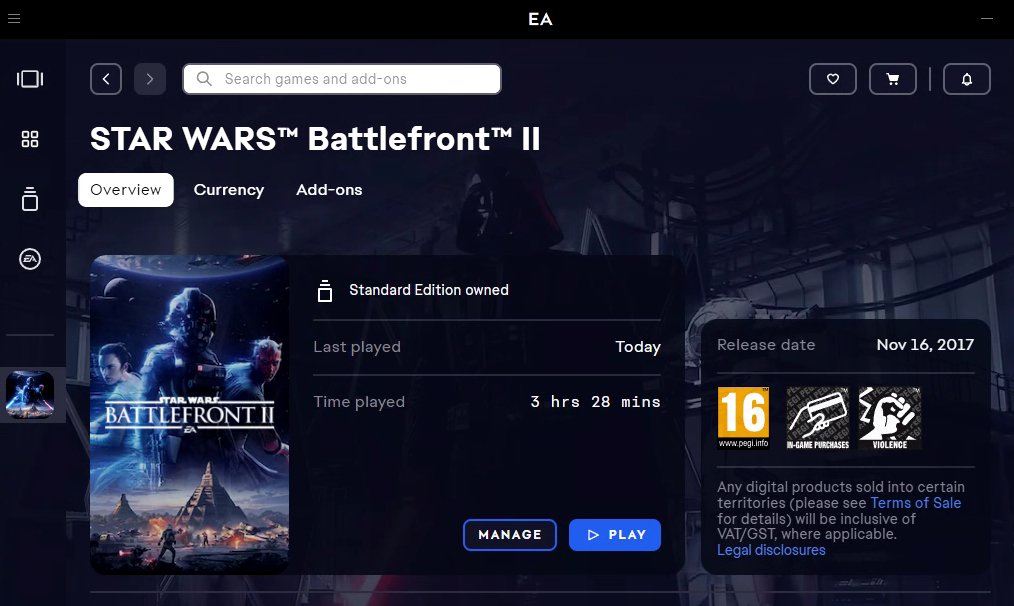Switch to the Add-ons tab
Screen dimensions: 1014x606
click(329, 189)
